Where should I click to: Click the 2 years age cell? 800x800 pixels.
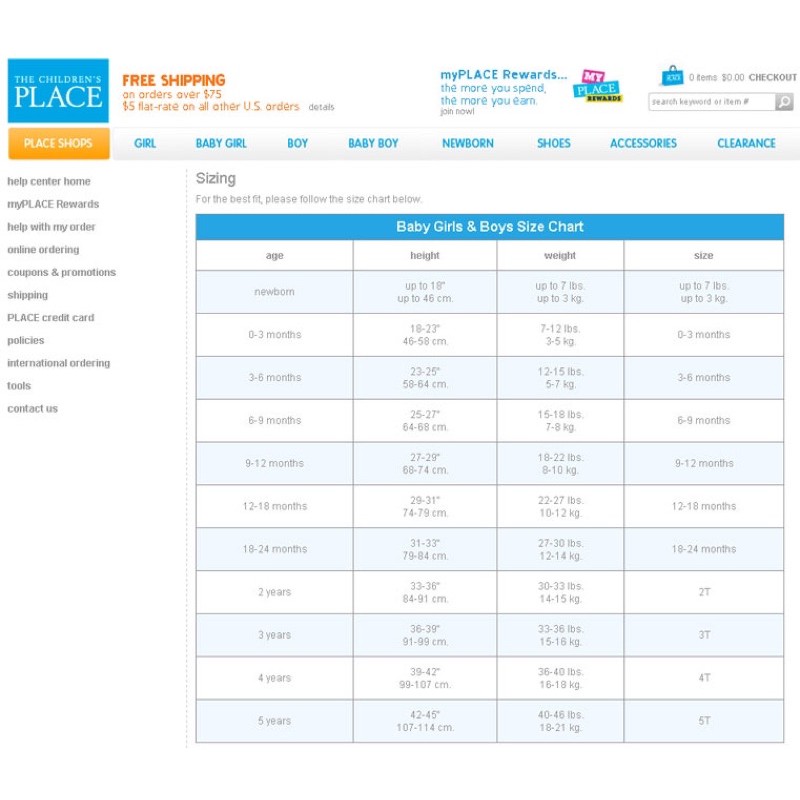tap(274, 592)
